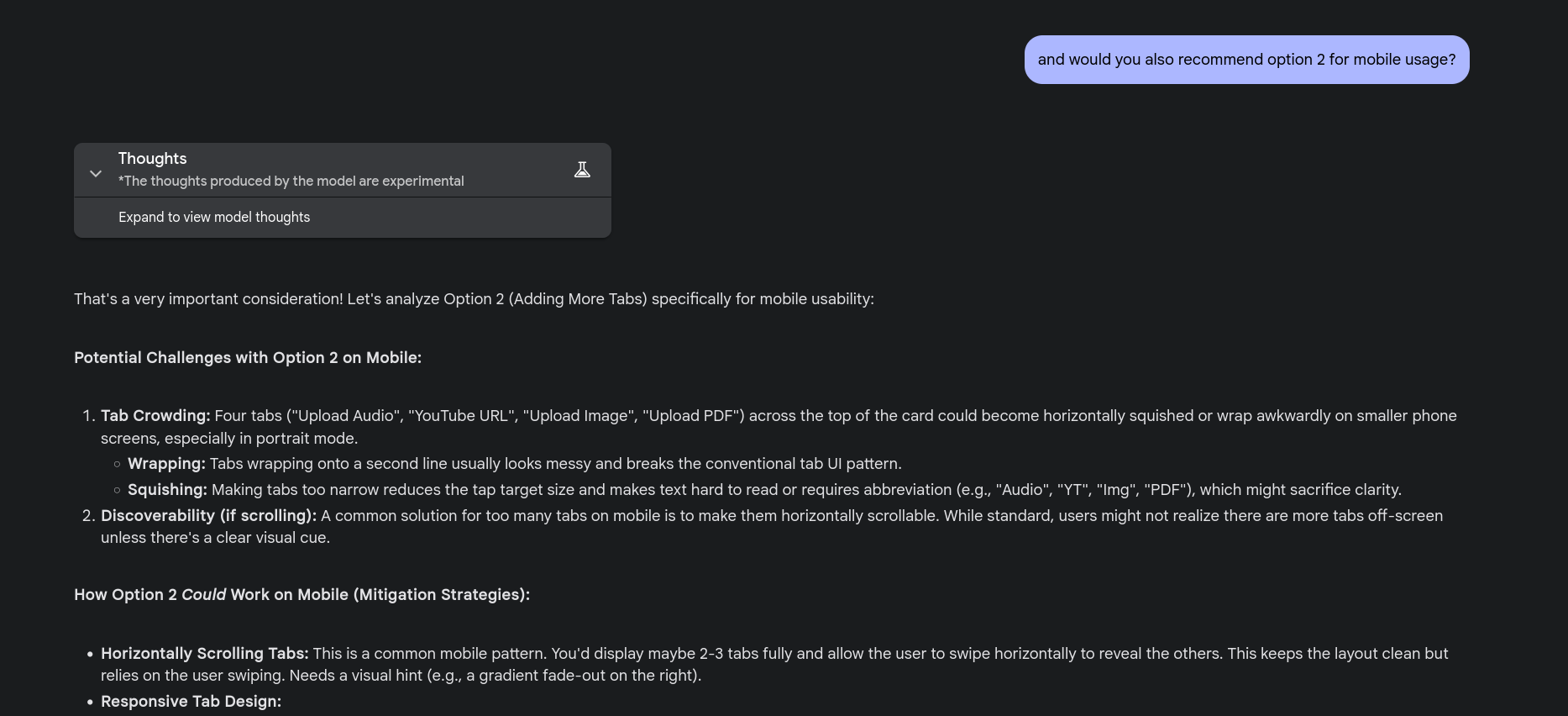This screenshot has height=716, width=1568.
Task: Click the italic word 'Could'
Action: pyautogui.click(x=203, y=594)
